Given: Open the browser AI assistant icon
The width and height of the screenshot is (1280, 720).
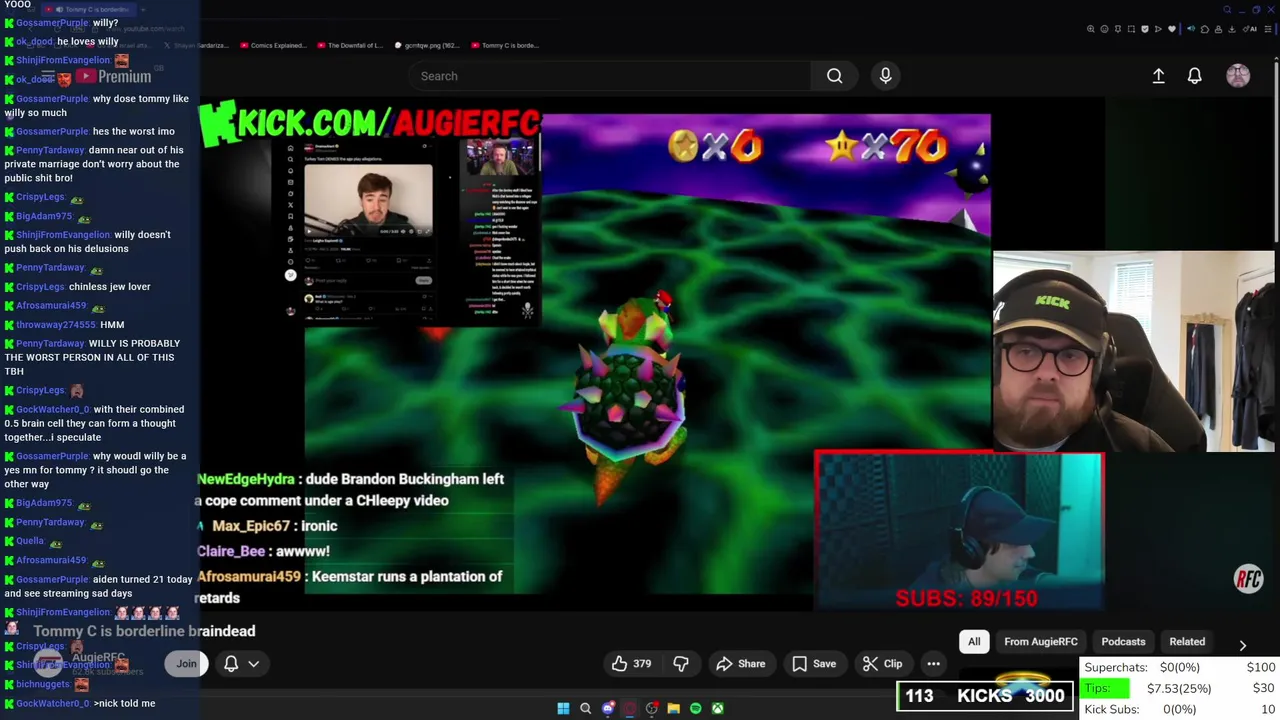Looking at the screenshot, I should coord(1251,29).
